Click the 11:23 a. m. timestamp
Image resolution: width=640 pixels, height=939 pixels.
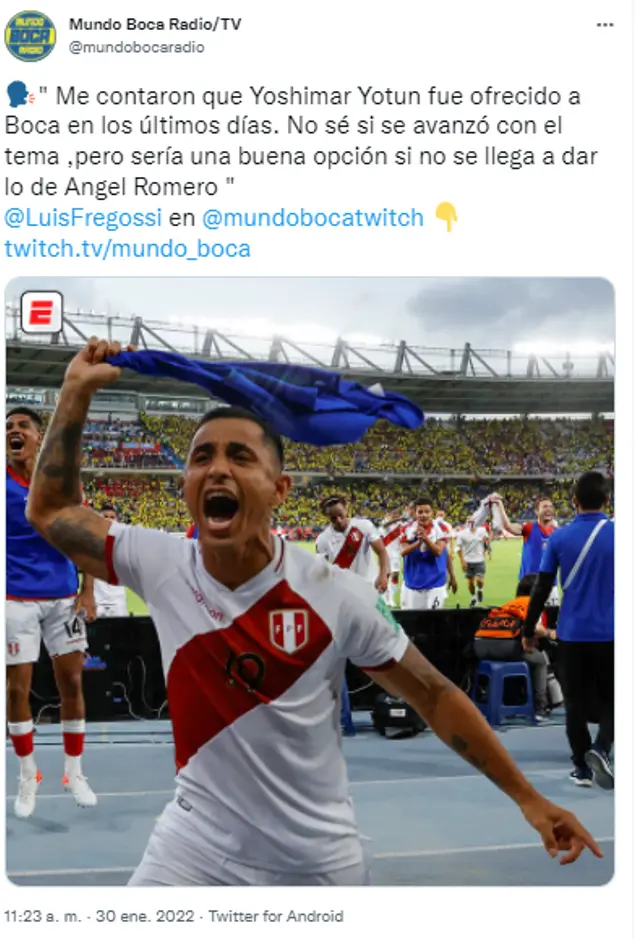click(43, 916)
